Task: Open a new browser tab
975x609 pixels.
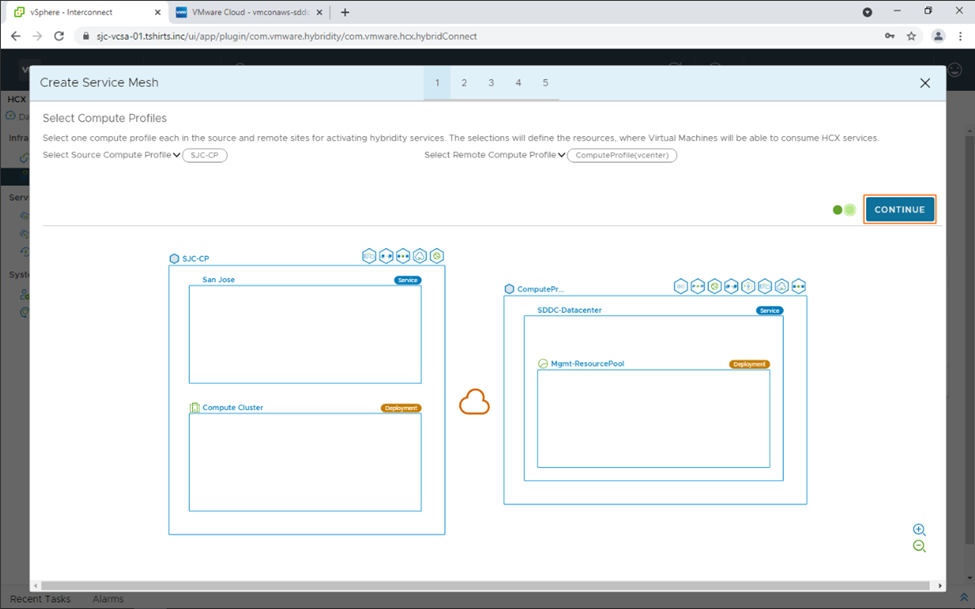Action: (x=345, y=12)
